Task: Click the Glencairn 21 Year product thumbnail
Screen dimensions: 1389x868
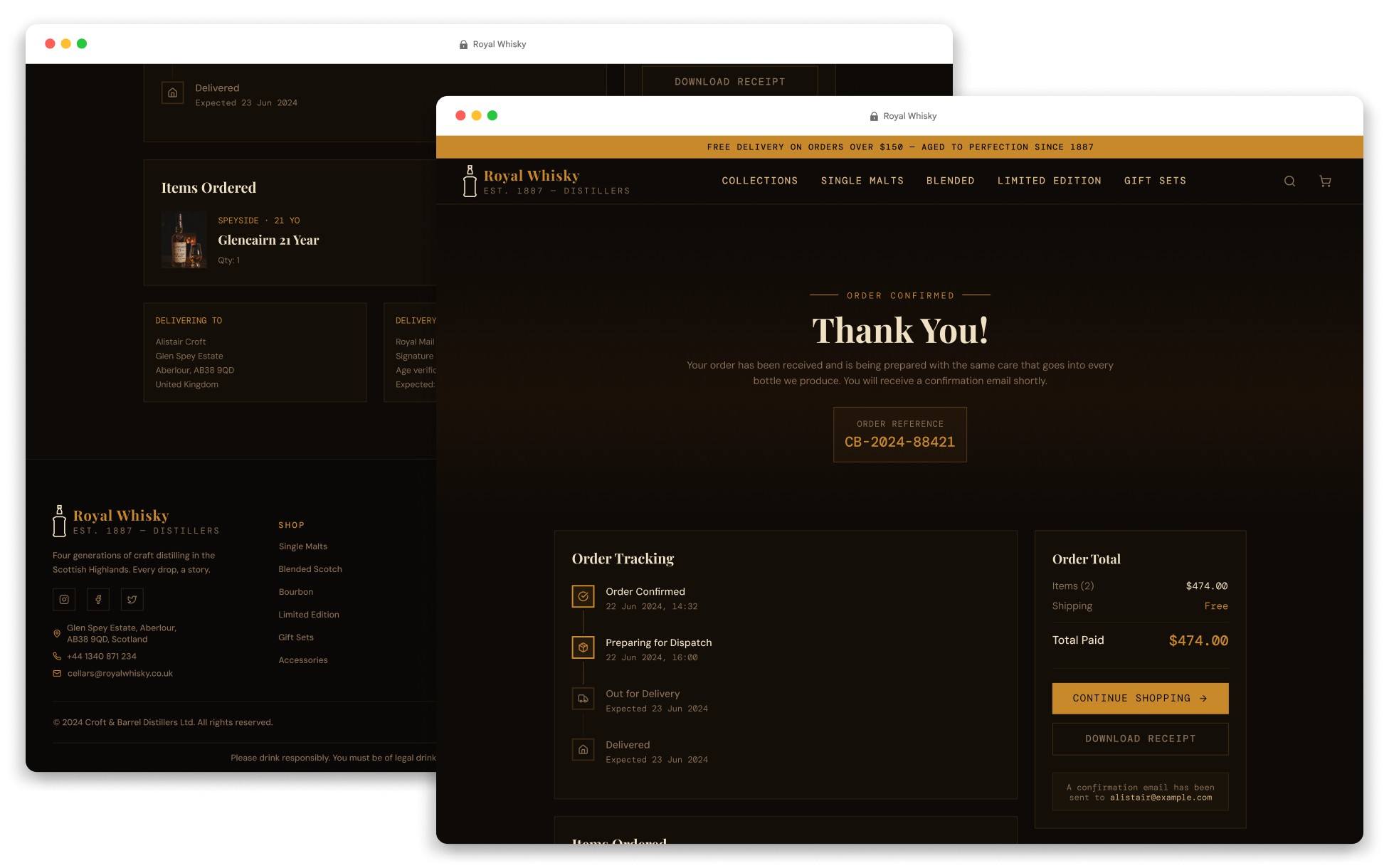Action: point(184,240)
